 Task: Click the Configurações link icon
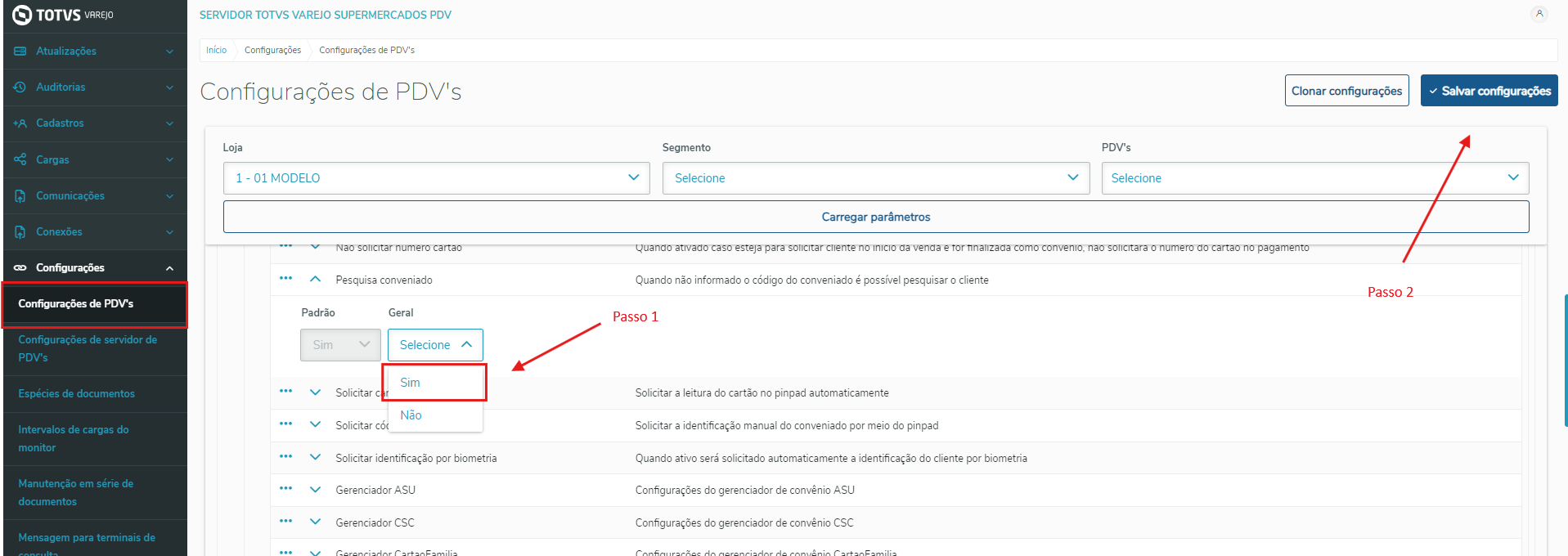20,267
